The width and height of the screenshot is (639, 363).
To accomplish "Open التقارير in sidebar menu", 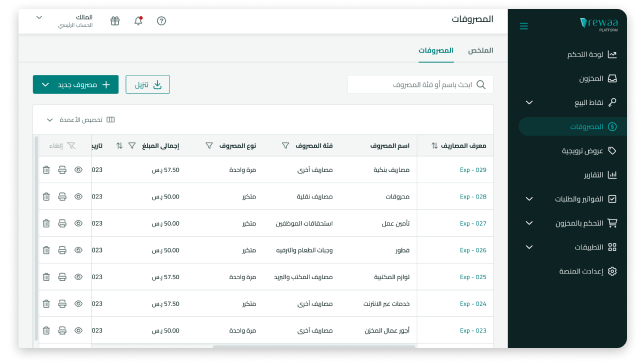I will (600, 175).
